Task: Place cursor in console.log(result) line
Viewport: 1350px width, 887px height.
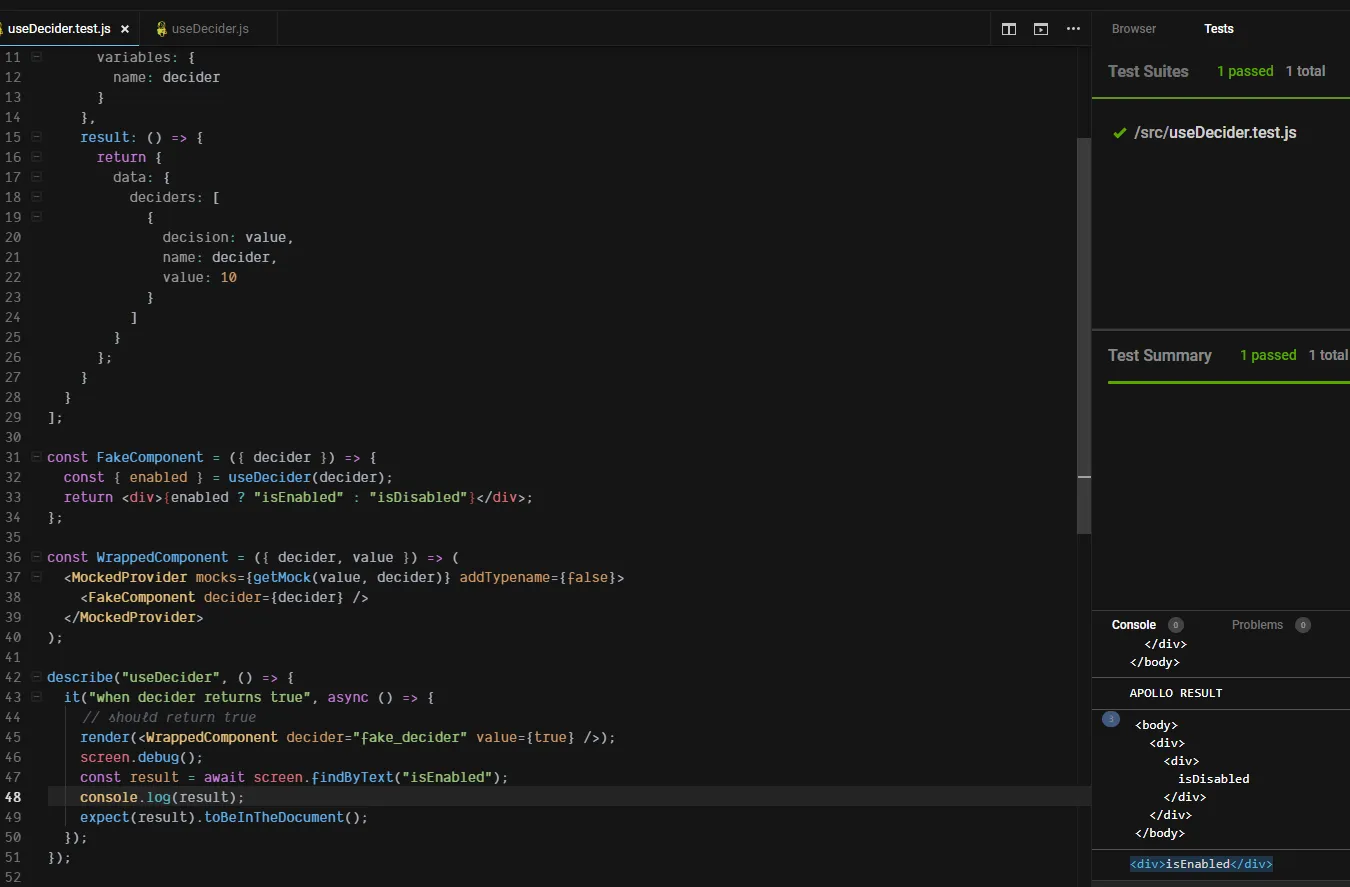Action: [162, 797]
